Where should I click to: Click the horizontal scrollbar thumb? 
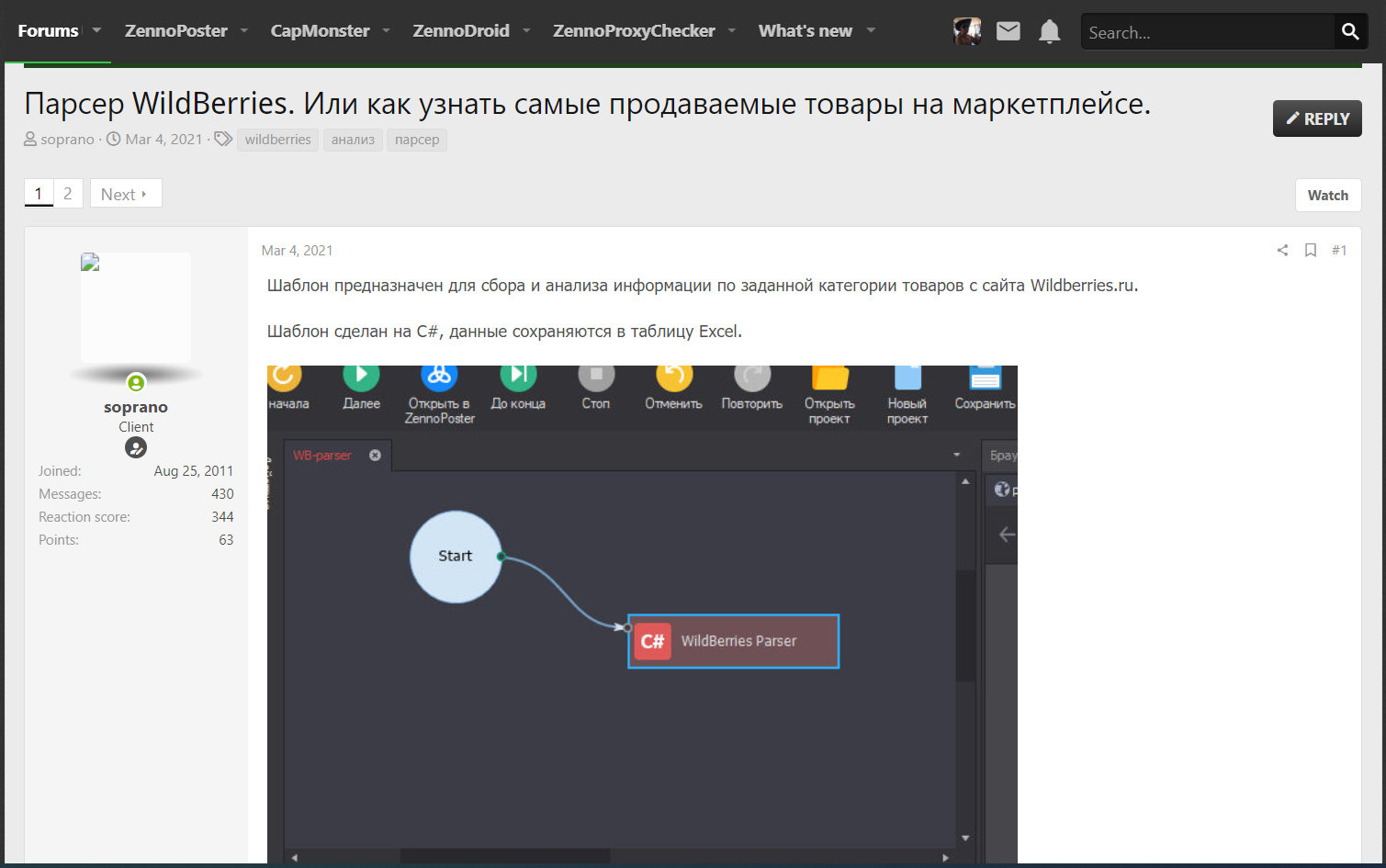click(x=505, y=856)
